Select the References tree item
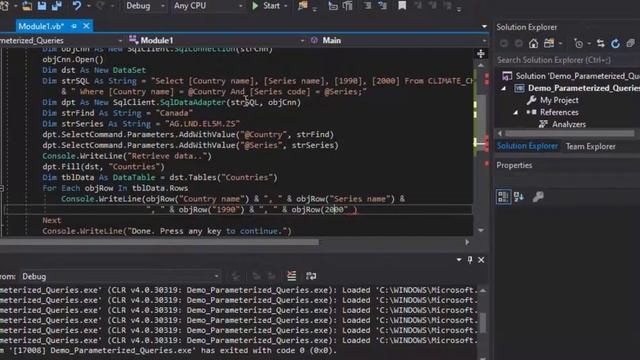640x360 pixels. click(x=552, y=112)
